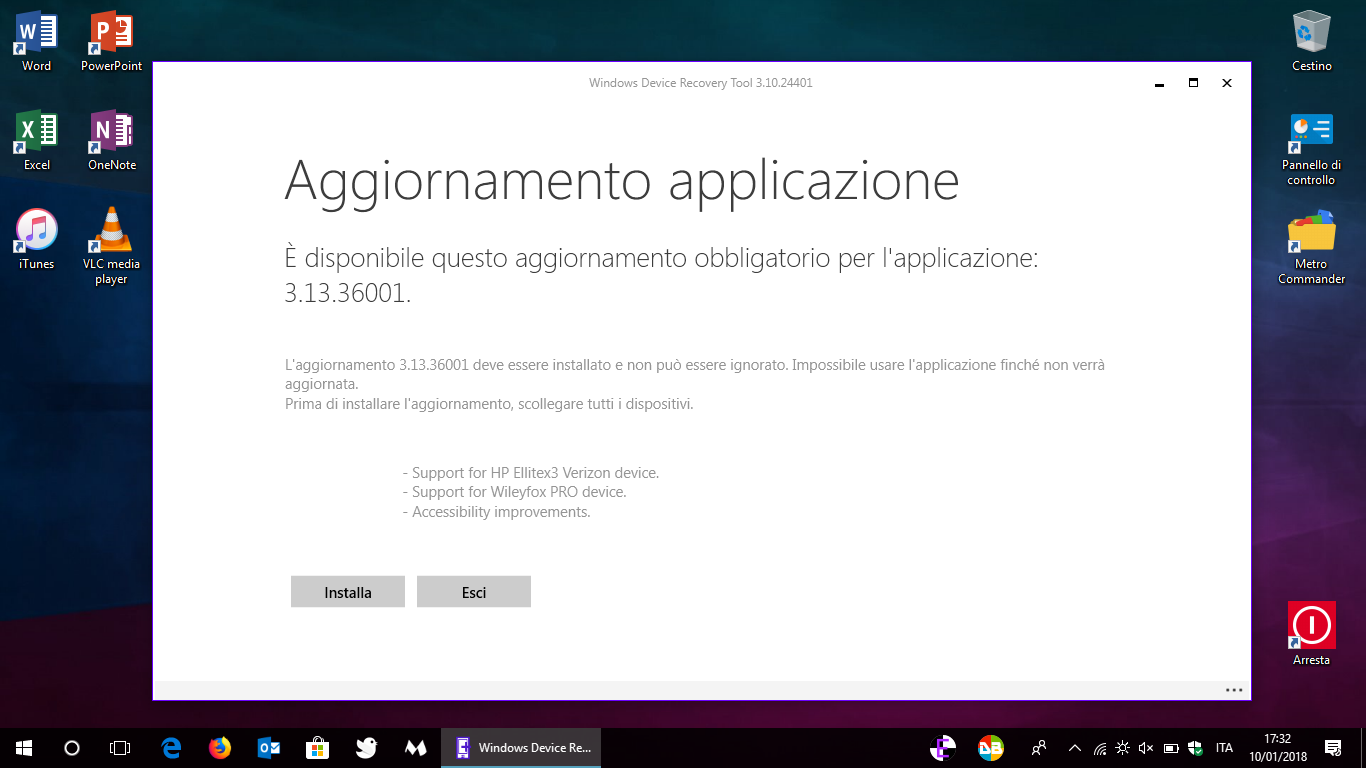Open the Microsoft Store
The image size is (1366, 768).
tap(317, 747)
